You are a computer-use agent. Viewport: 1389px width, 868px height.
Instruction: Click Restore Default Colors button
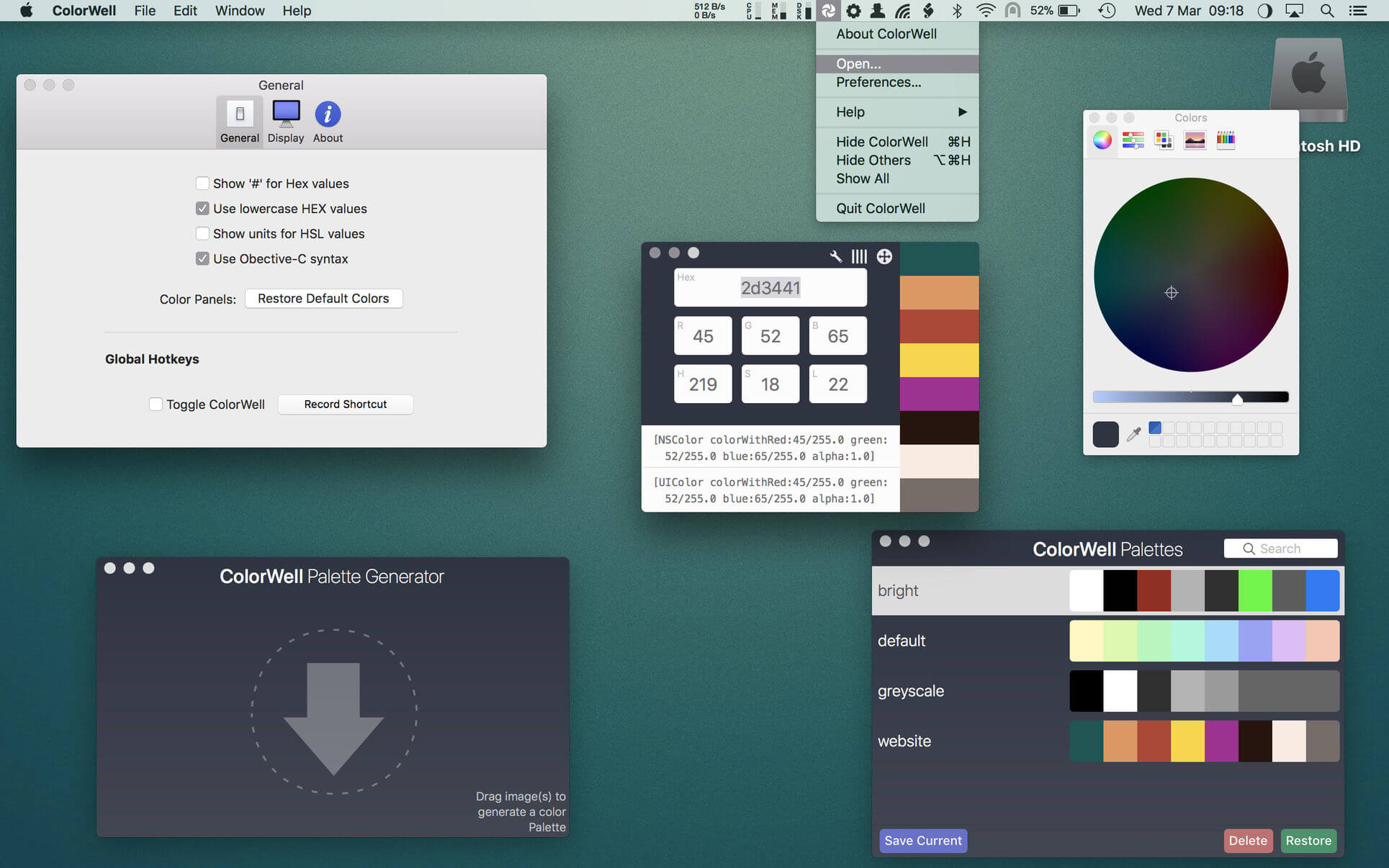click(x=323, y=299)
